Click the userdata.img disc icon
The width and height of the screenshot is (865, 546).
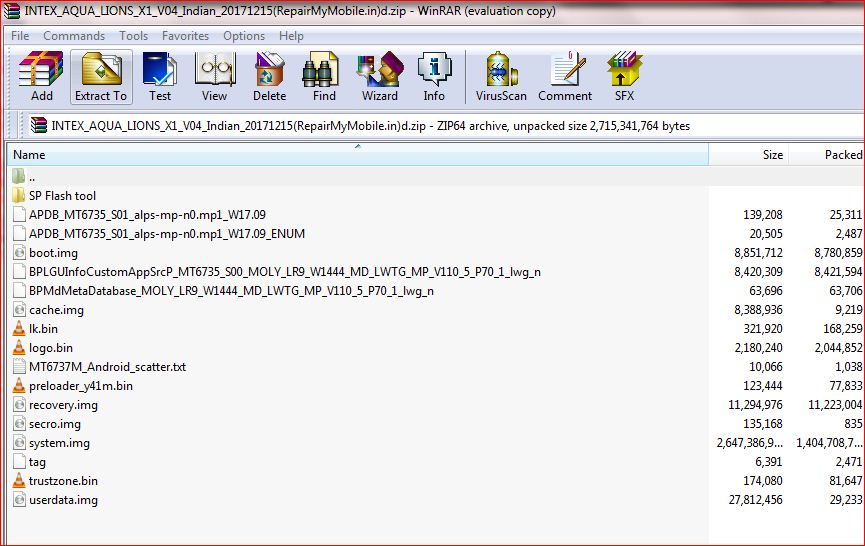tap(19, 500)
